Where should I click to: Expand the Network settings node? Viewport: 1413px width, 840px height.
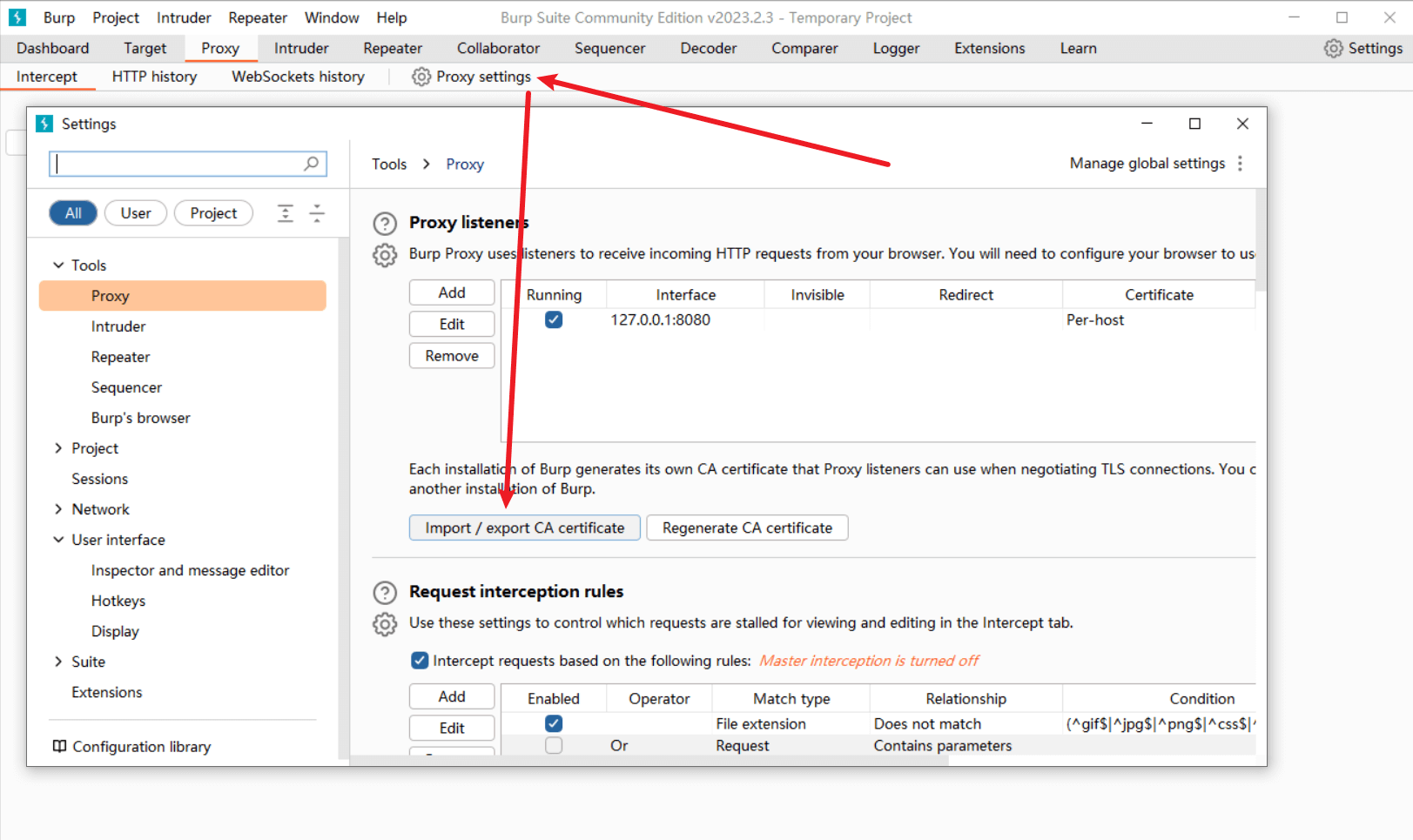pyautogui.click(x=58, y=509)
